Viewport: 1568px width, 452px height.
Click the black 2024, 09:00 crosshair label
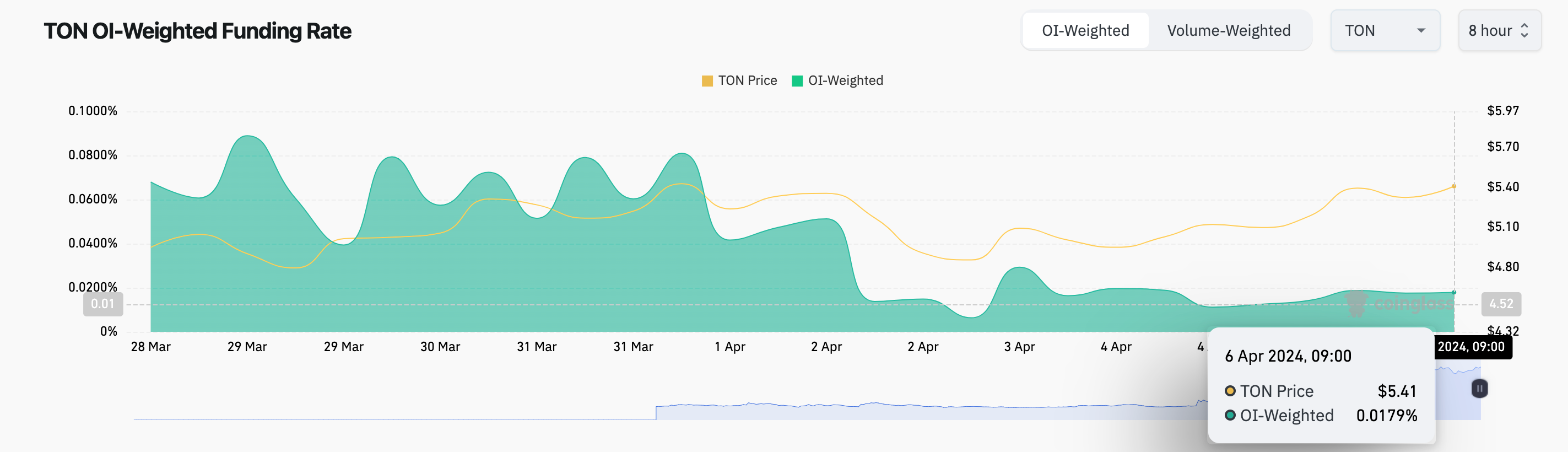click(x=1473, y=347)
